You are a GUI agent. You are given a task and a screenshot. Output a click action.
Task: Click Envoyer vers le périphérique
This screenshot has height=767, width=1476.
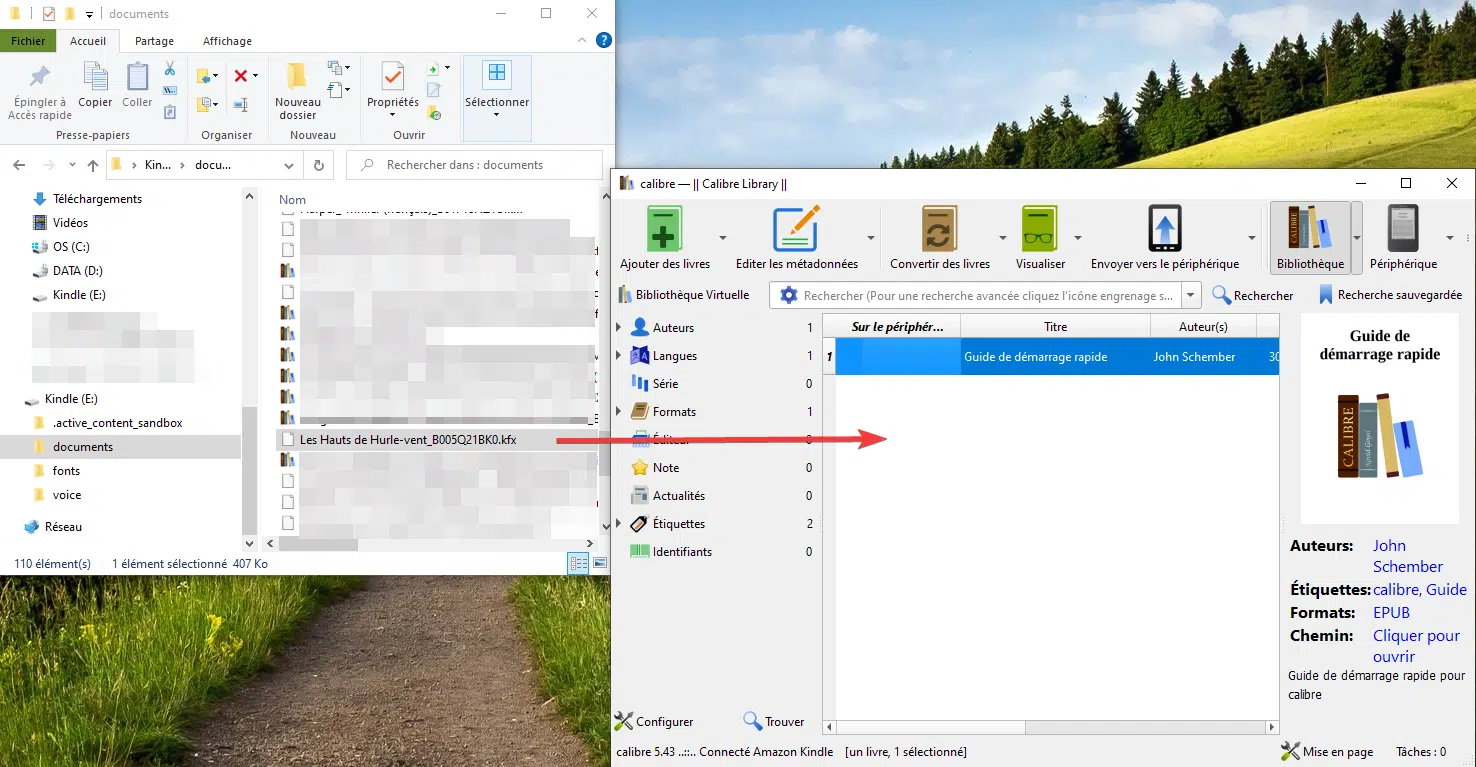(x=1165, y=238)
